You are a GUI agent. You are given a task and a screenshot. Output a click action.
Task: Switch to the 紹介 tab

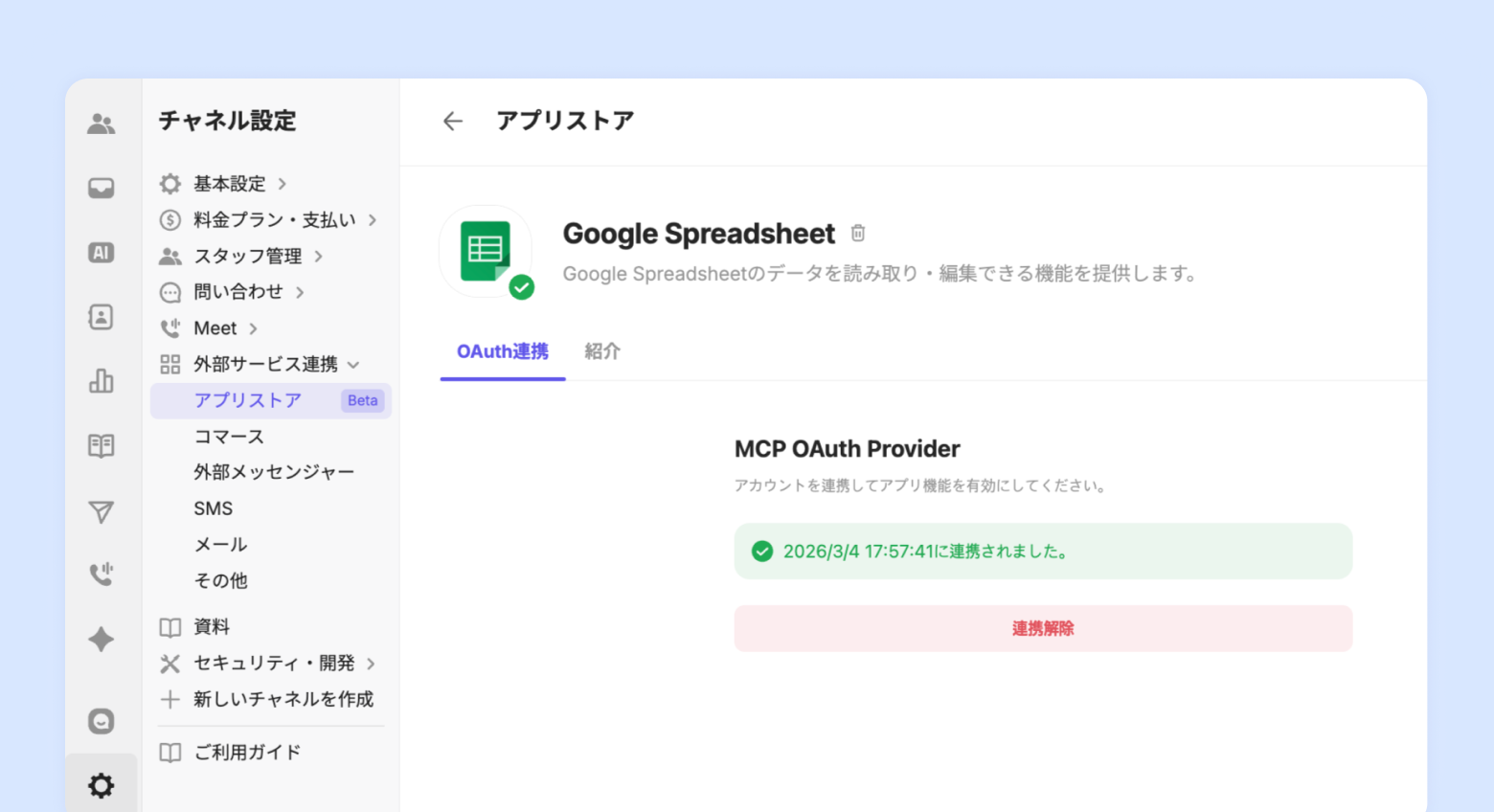pyautogui.click(x=602, y=351)
